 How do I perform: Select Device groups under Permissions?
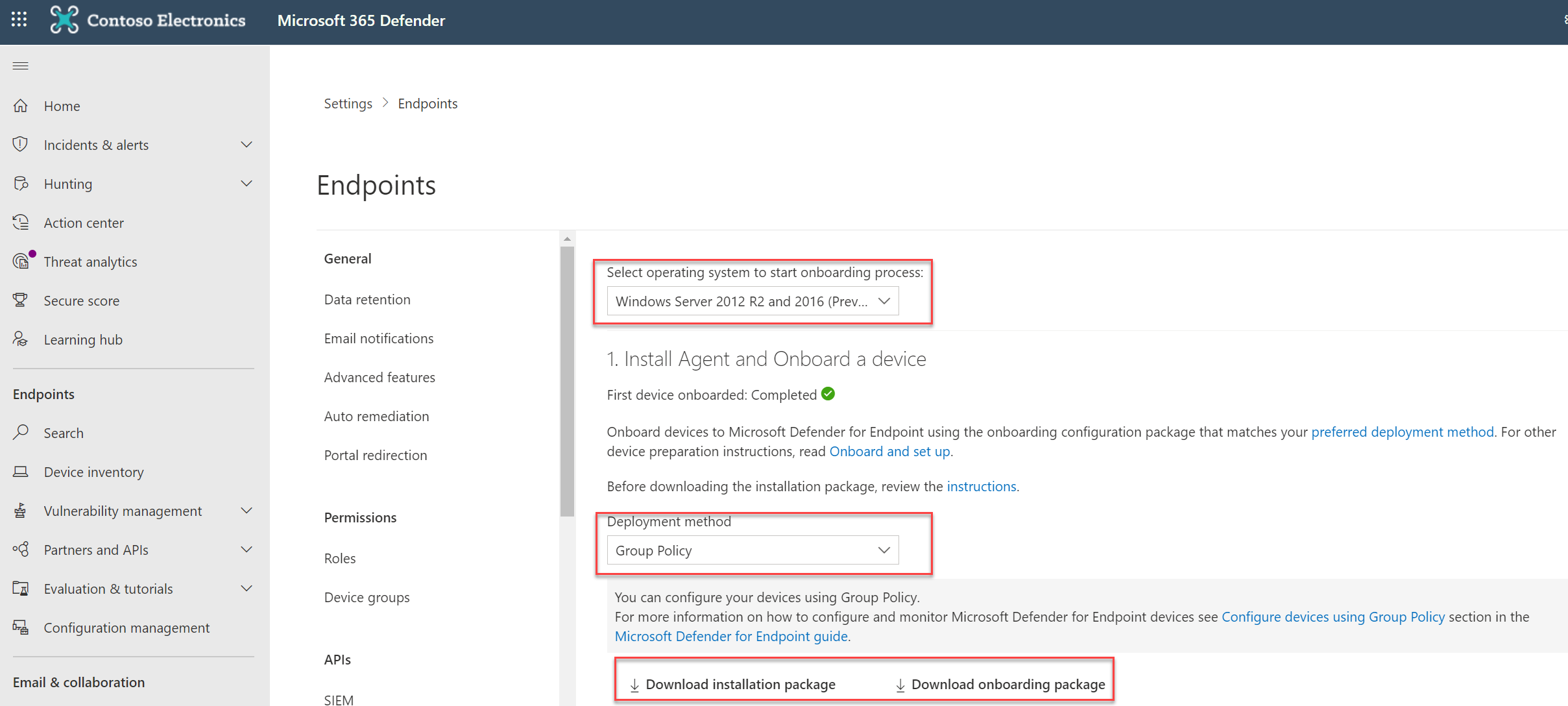[x=367, y=597]
